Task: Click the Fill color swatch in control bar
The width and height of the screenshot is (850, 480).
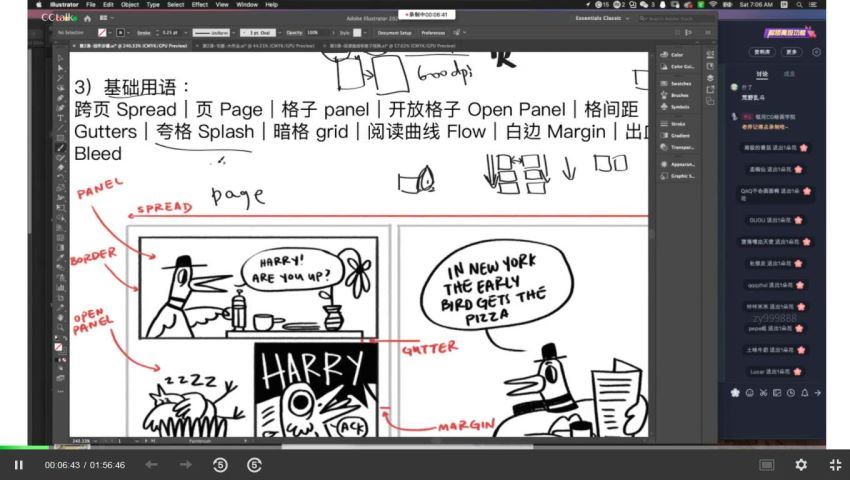Action: click(102, 33)
